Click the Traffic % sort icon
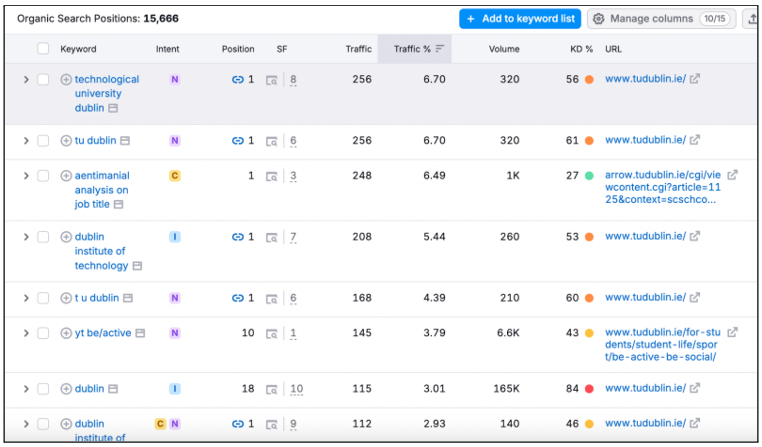762x447 pixels. pos(440,49)
